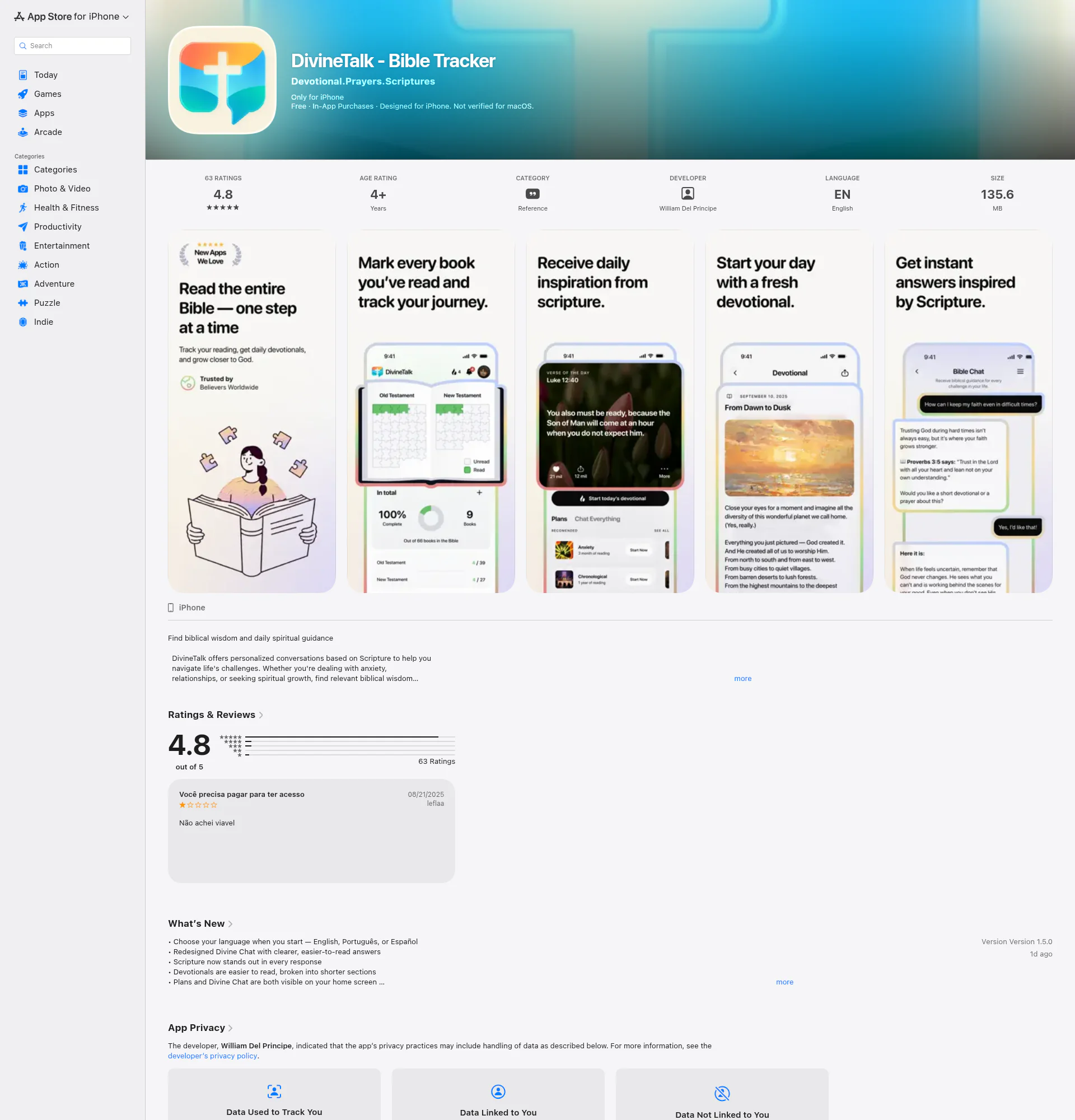Screen dimensions: 1075x1120
Task: Expand What's New version history
Action: (x=200, y=923)
